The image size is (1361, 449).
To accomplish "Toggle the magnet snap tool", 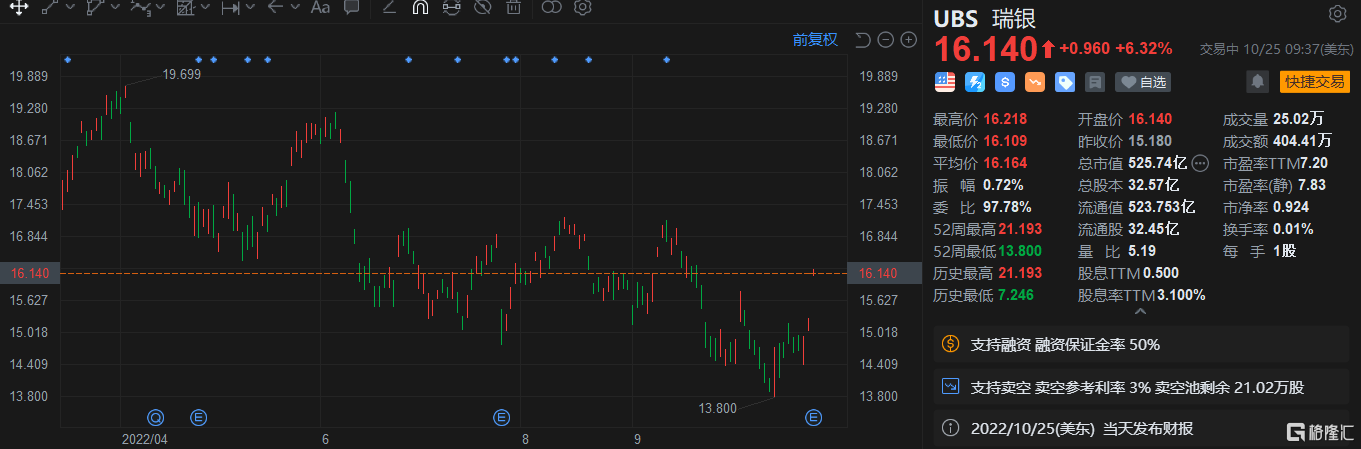I will (420, 8).
